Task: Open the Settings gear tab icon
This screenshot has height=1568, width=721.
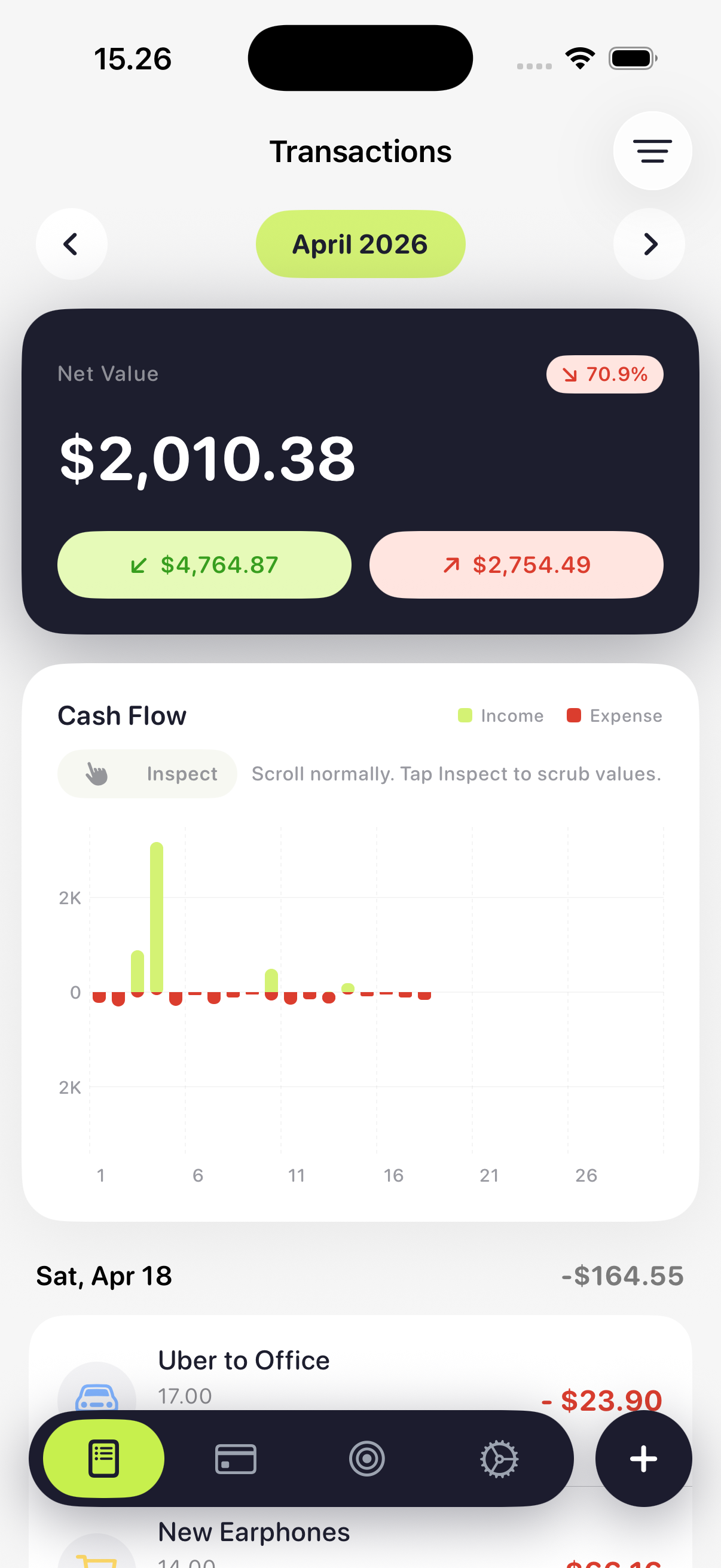Action: [x=499, y=1459]
